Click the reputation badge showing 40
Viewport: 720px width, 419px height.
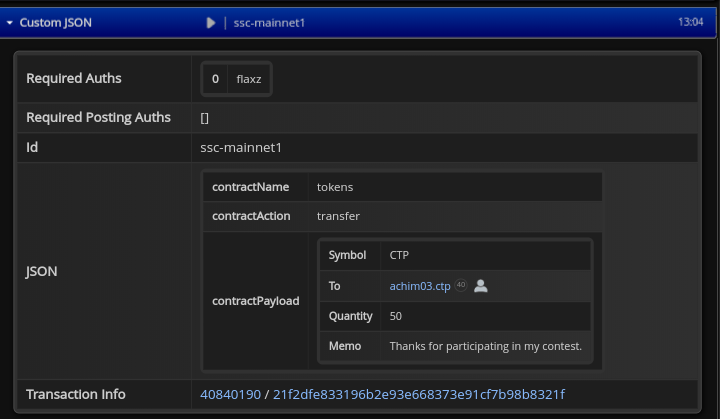(x=460, y=286)
